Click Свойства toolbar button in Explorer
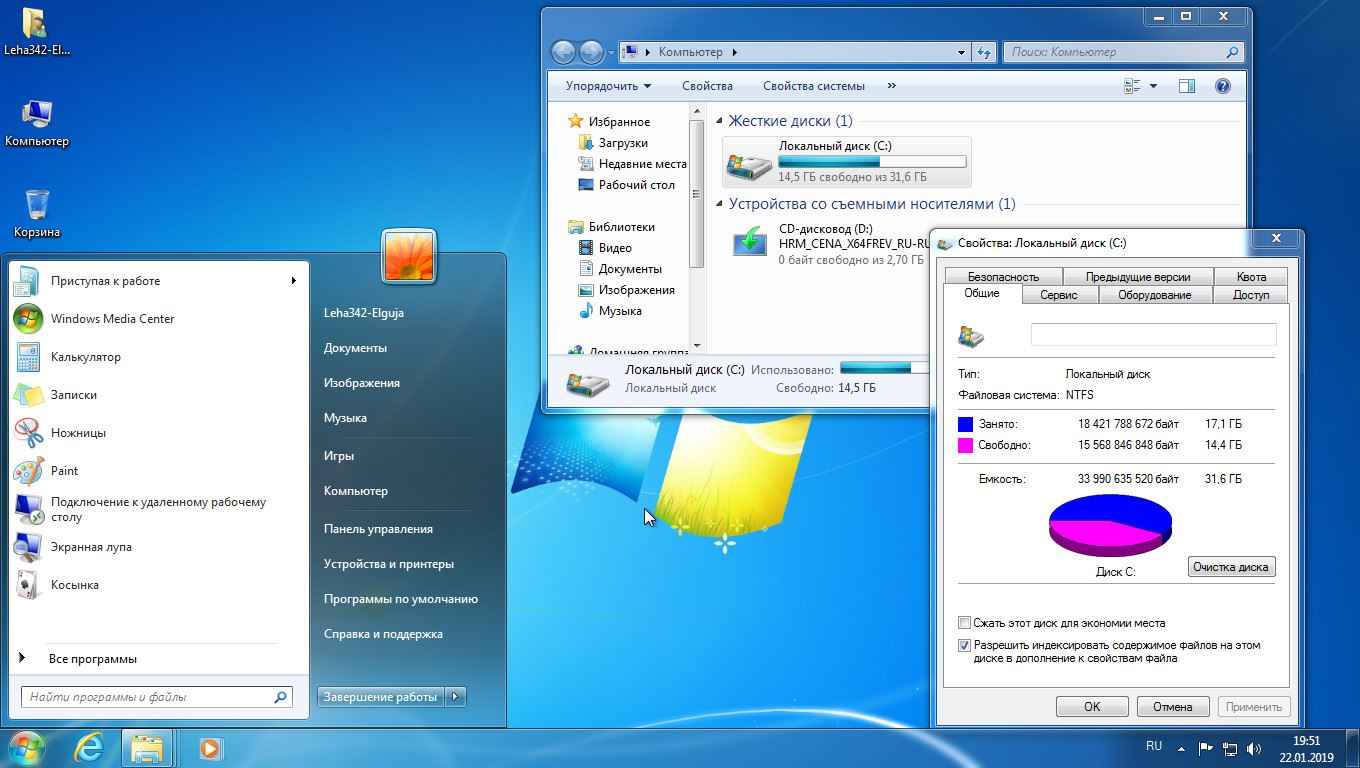1360x768 pixels. coord(708,86)
